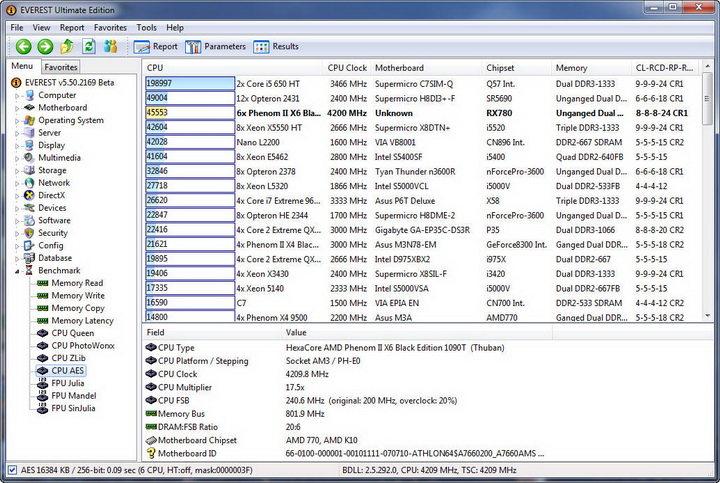Run the Memory Write benchmark
Image resolution: width=720 pixels, height=483 pixels.
pyautogui.click(x=78, y=295)
